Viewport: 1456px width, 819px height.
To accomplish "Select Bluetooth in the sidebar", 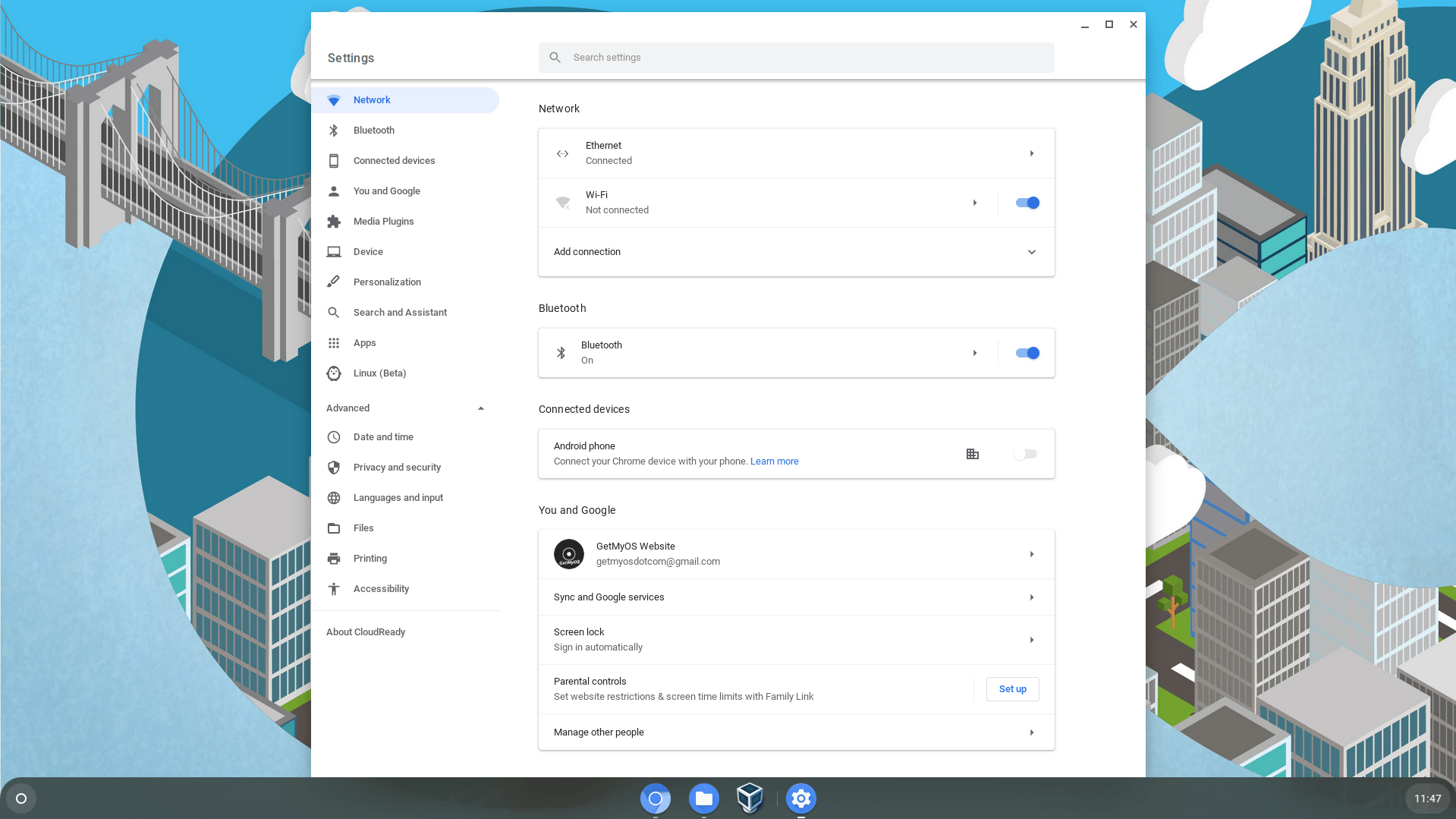I will 405,131.
